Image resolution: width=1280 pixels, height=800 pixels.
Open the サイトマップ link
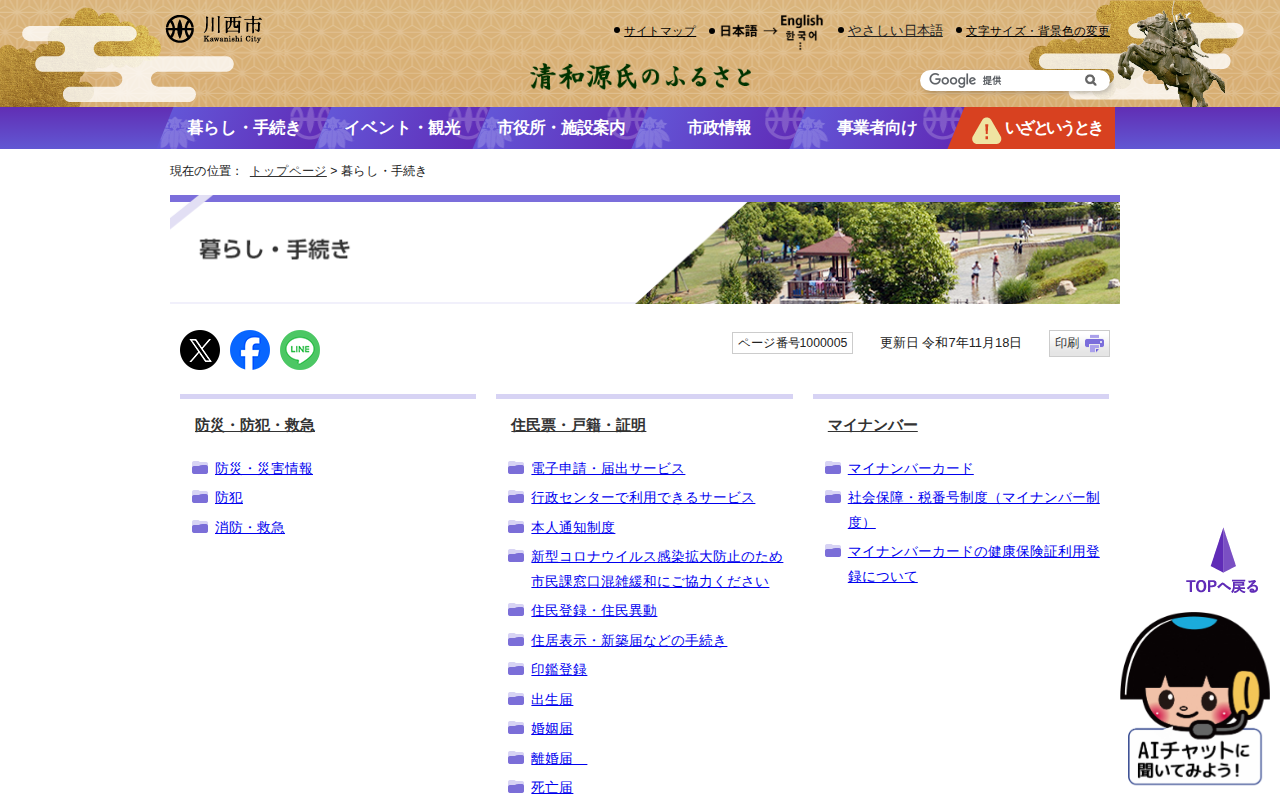659,31
